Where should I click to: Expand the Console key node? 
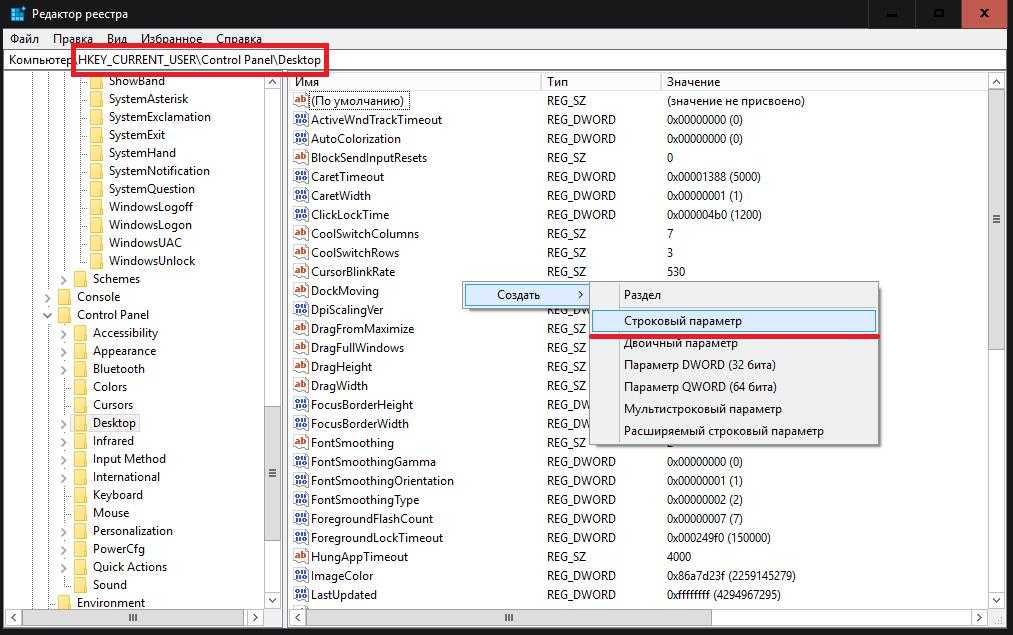pyautogui.click(x=48, y=297)
